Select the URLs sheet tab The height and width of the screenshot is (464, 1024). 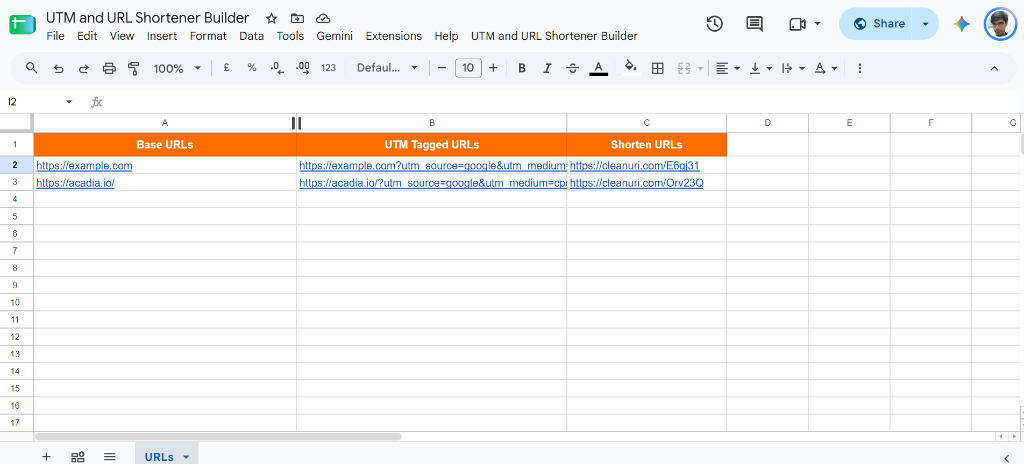[x=159, y=457]
